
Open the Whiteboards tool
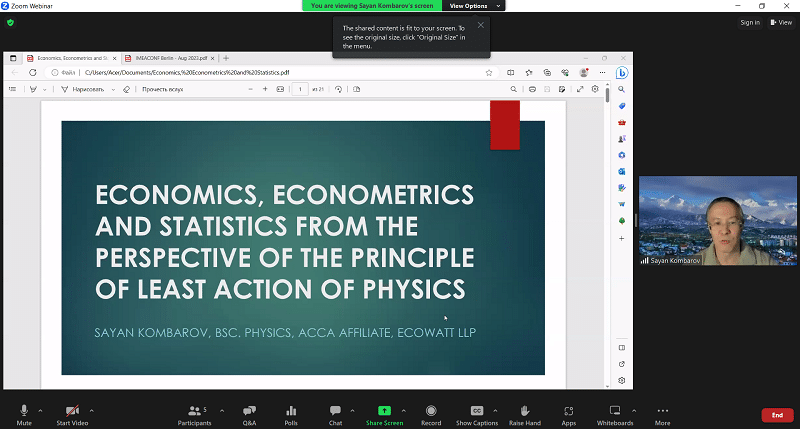click(615, 414)
